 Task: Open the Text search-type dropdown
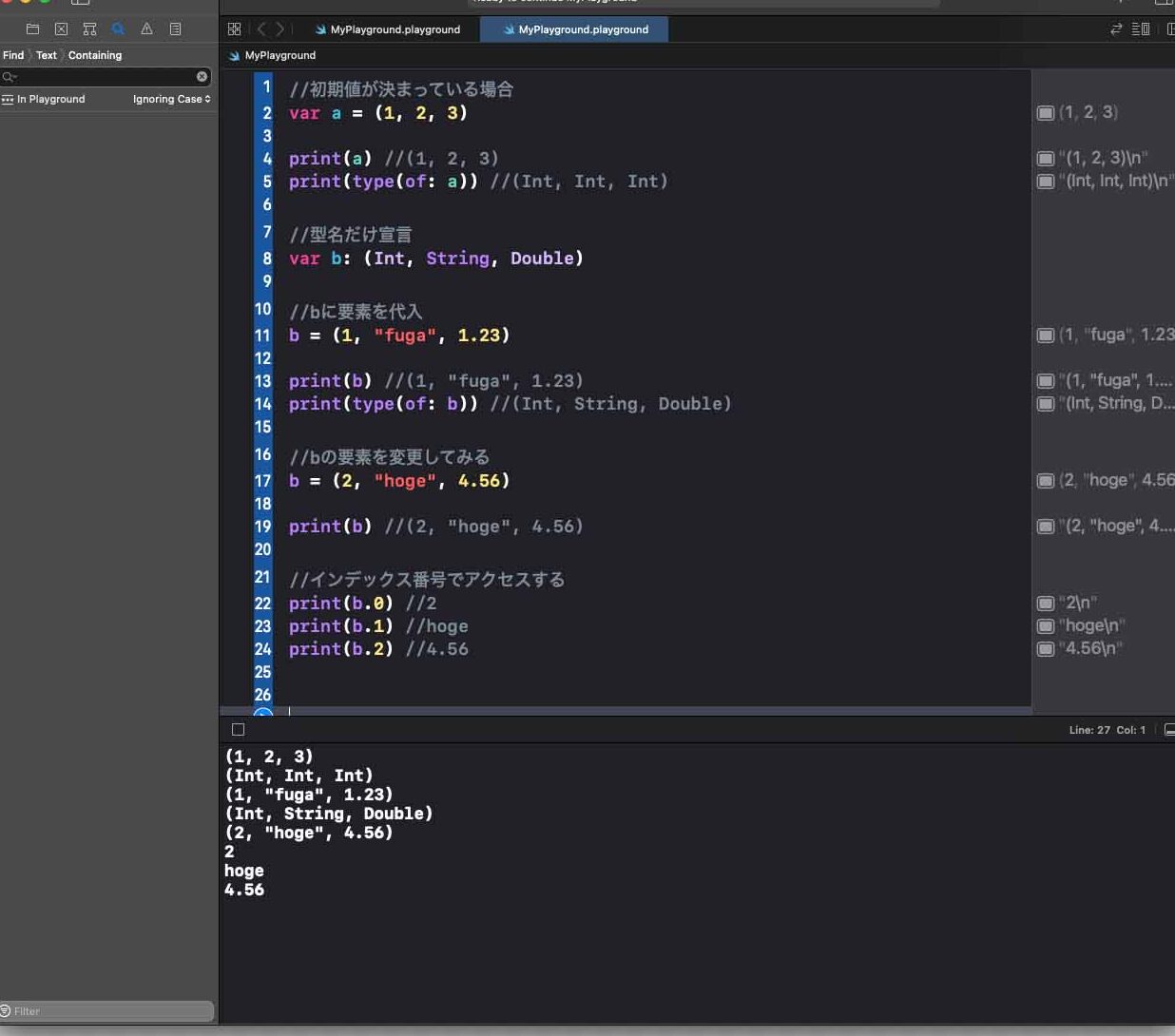coord(46,55)
